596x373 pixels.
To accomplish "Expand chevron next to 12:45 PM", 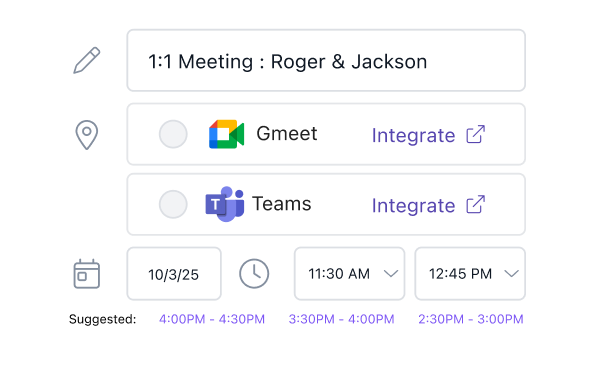I will pyautogui.click(x=512, y=273).
